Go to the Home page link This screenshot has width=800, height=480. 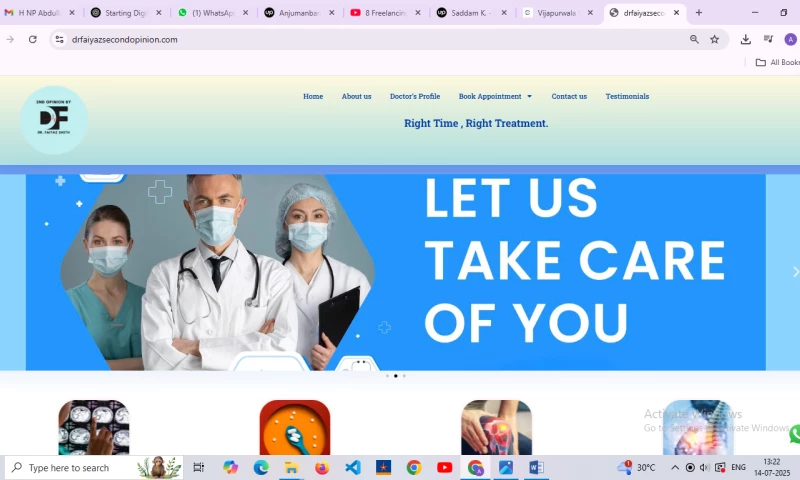click(x=313, y=96)
